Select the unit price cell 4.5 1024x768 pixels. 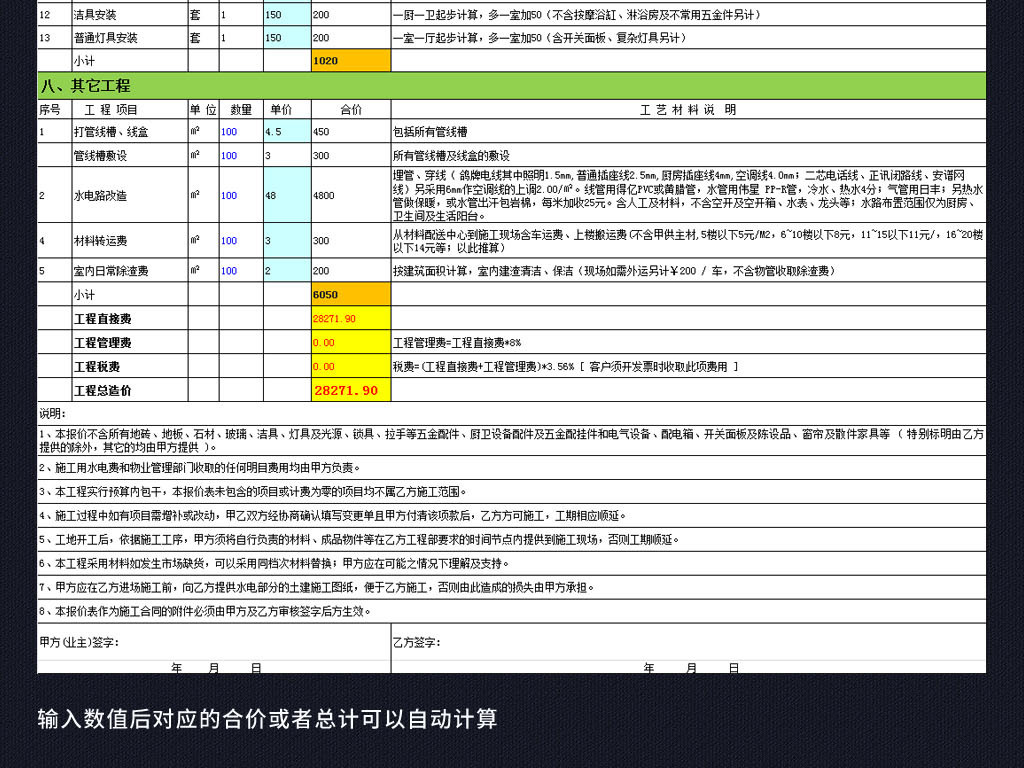[287, 131]
